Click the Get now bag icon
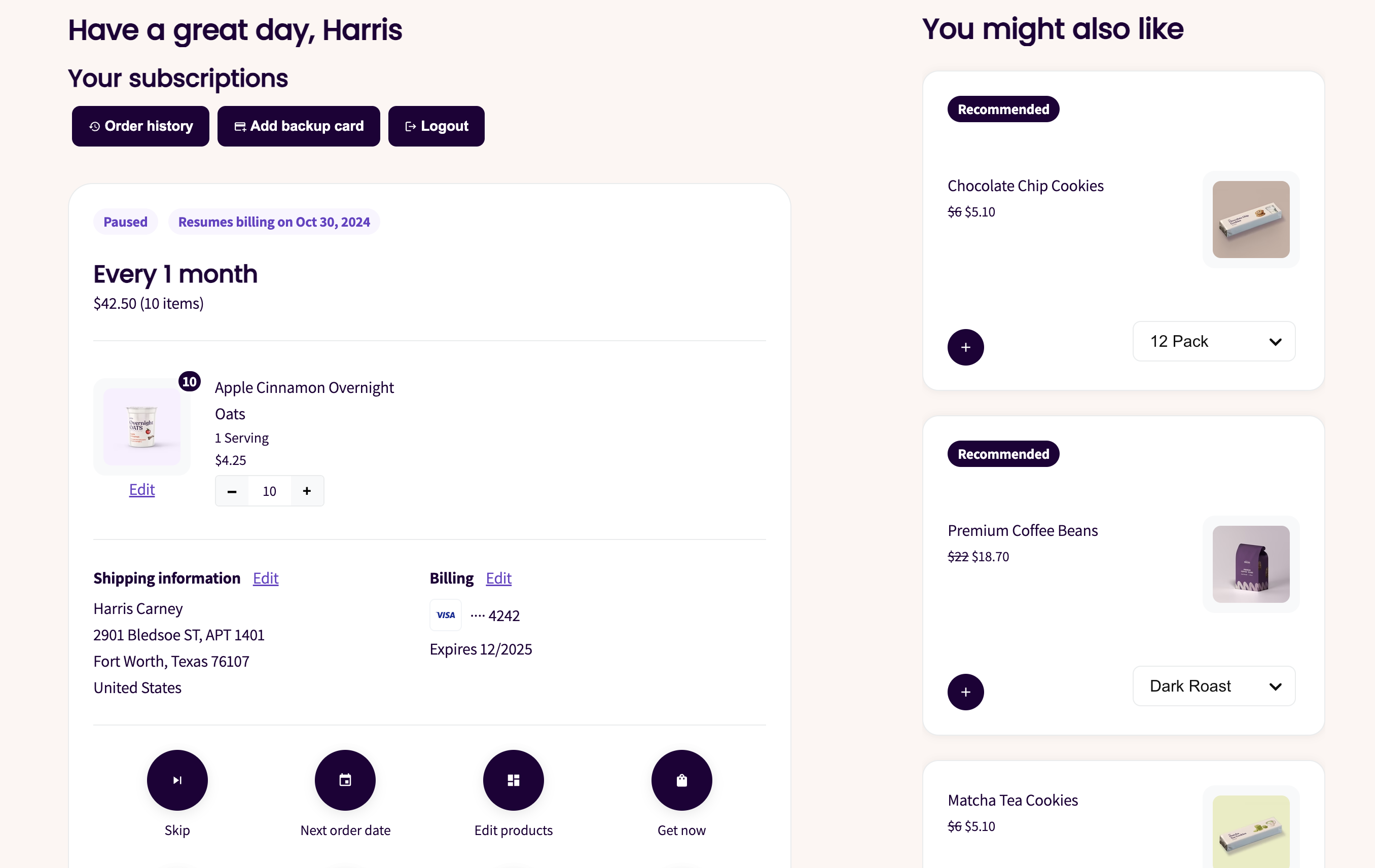The image size is (1375, 868). [x=681, y=779]
